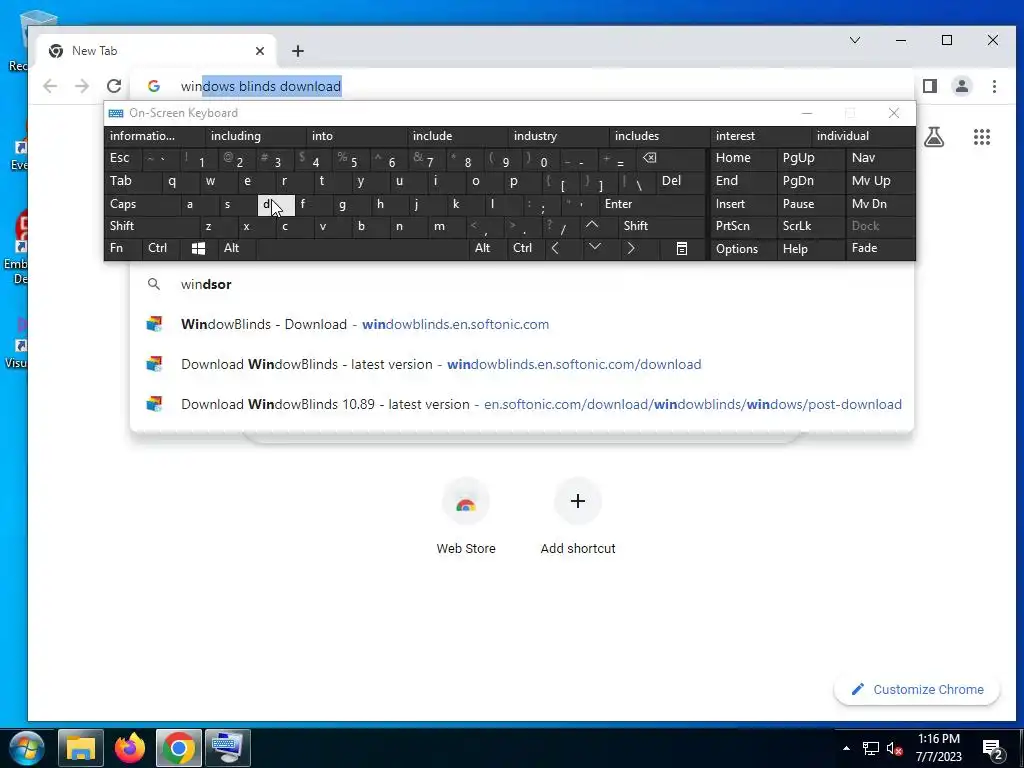Tap the Windows logo key on keyboard

[x=199, y=248]
